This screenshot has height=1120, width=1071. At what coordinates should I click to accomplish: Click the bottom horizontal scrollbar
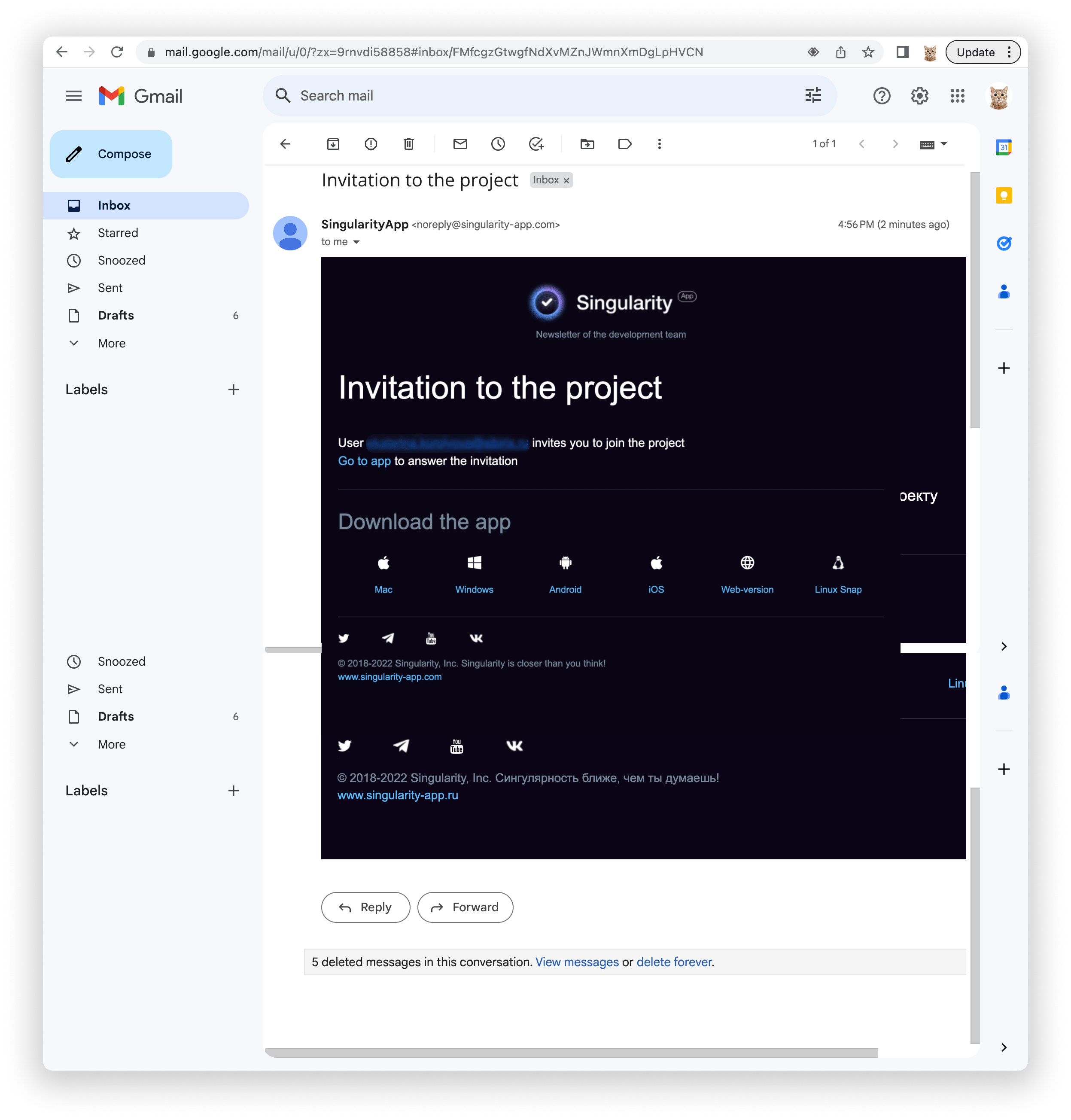coord(571,1052)
